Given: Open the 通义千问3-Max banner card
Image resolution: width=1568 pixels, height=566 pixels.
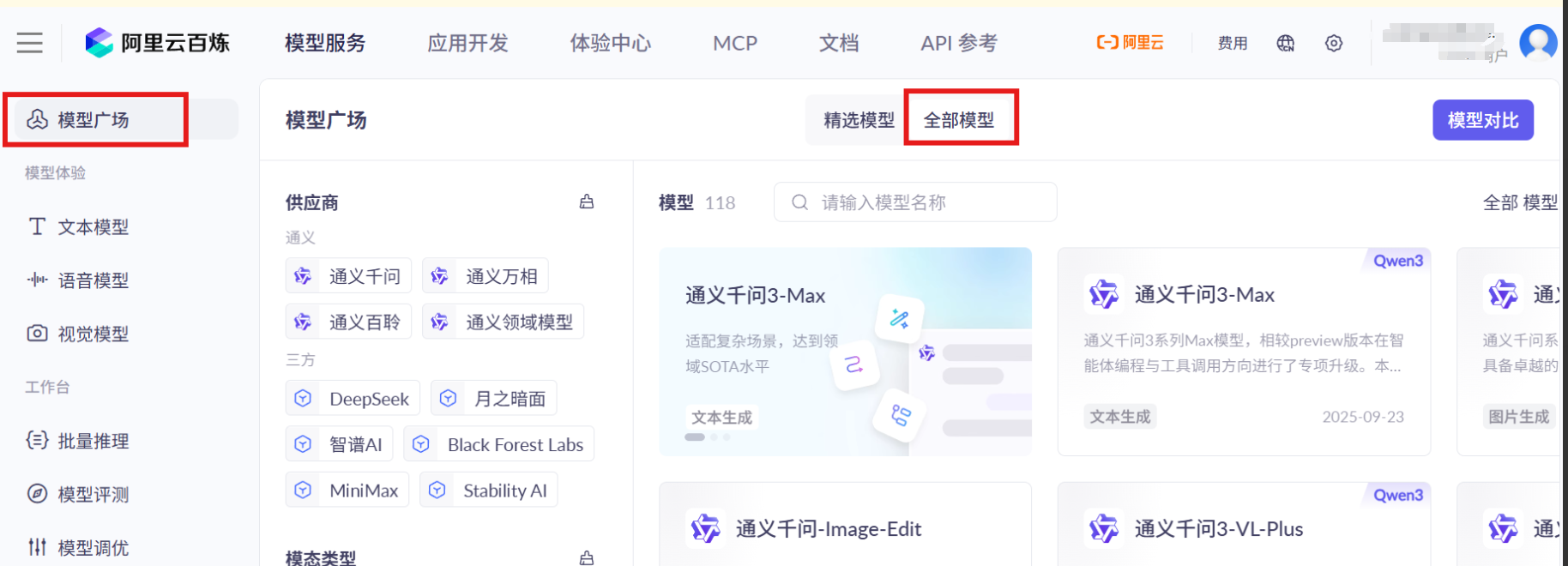Looking at the screenshot, I should click(845, 352).
